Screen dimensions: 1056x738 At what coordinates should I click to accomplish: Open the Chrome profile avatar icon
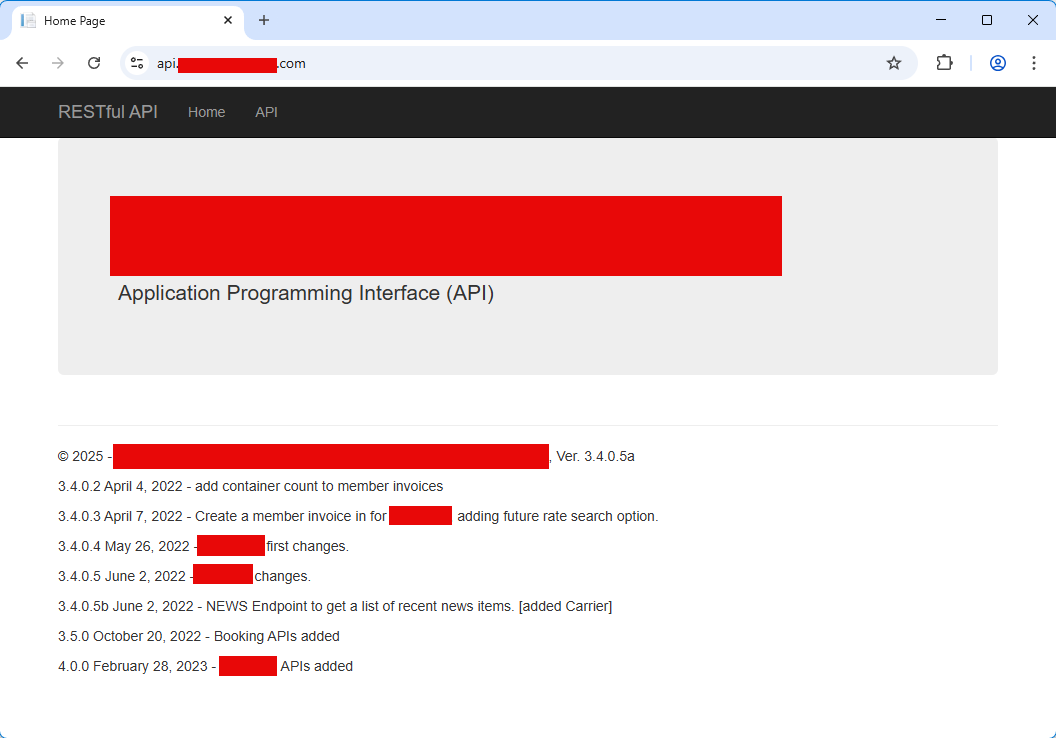tap(997, 63)
